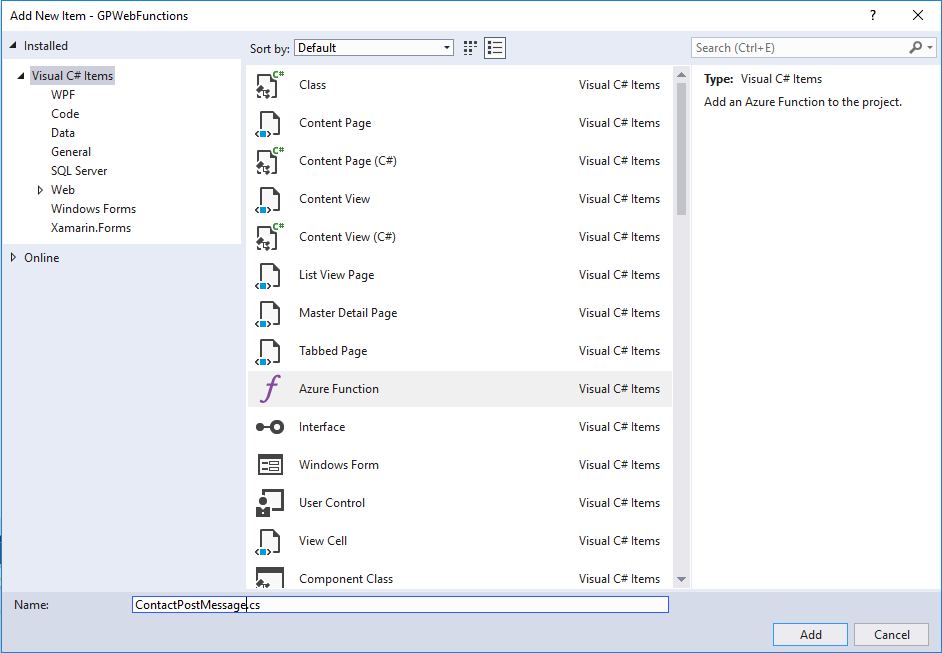The width and height of the screenshot is (942, 653).
Task: Select the User Control item name
Action: (332, 503)
